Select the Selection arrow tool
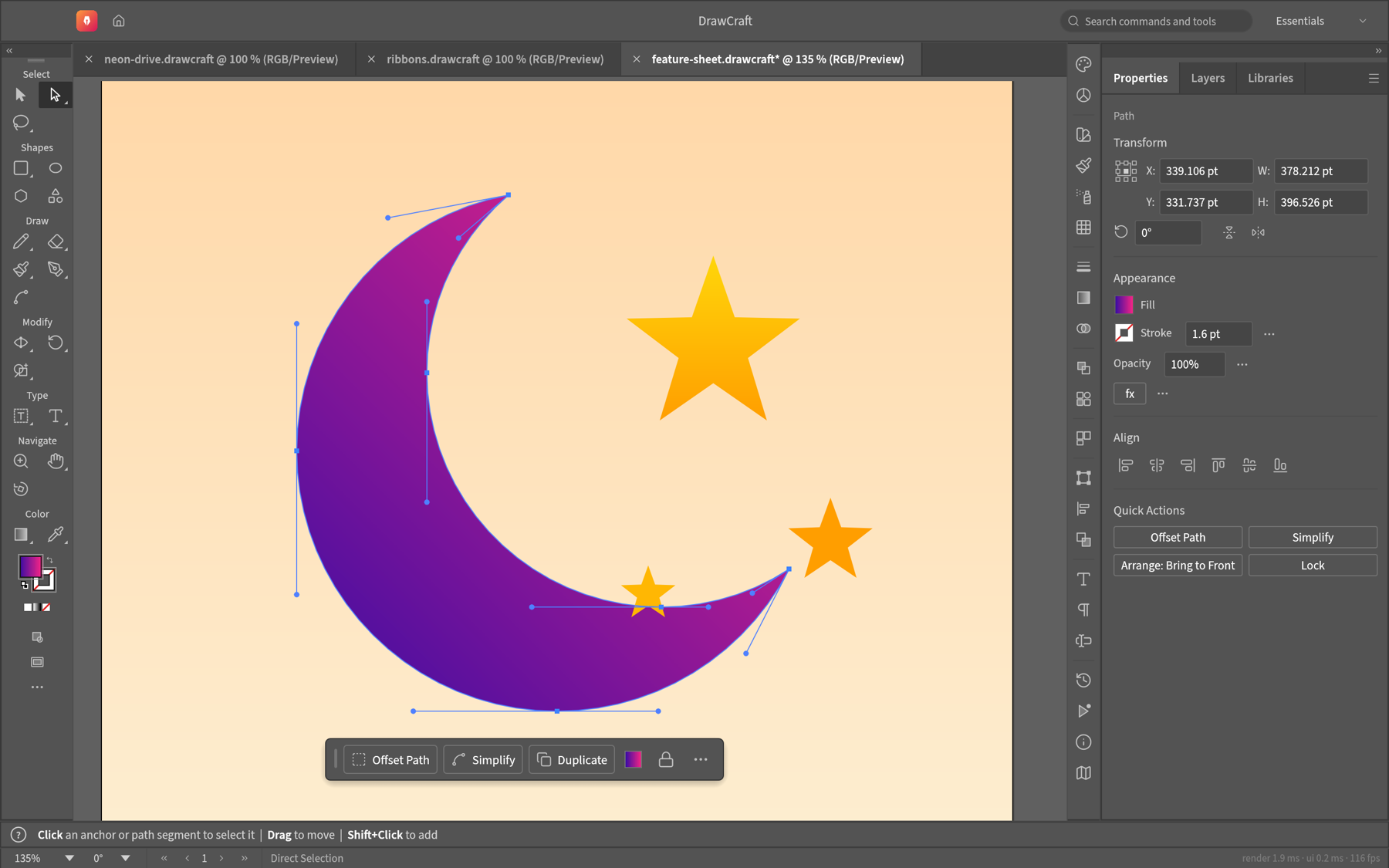This screenshot has width=1389, height=868. pyautogui.click(x=21, y=95)
